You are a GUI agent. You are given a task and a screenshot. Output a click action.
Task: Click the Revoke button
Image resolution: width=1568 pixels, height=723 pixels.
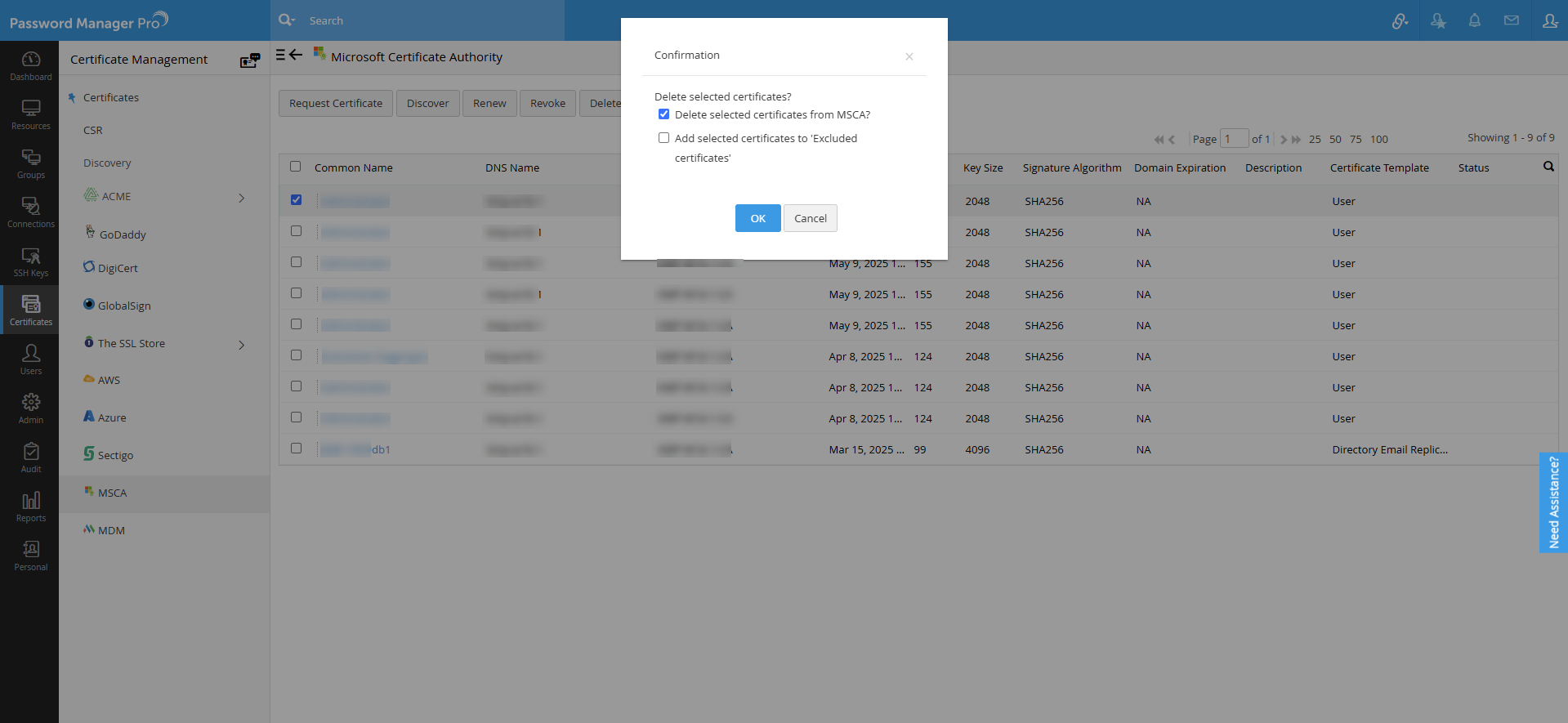tap(547, 103)
